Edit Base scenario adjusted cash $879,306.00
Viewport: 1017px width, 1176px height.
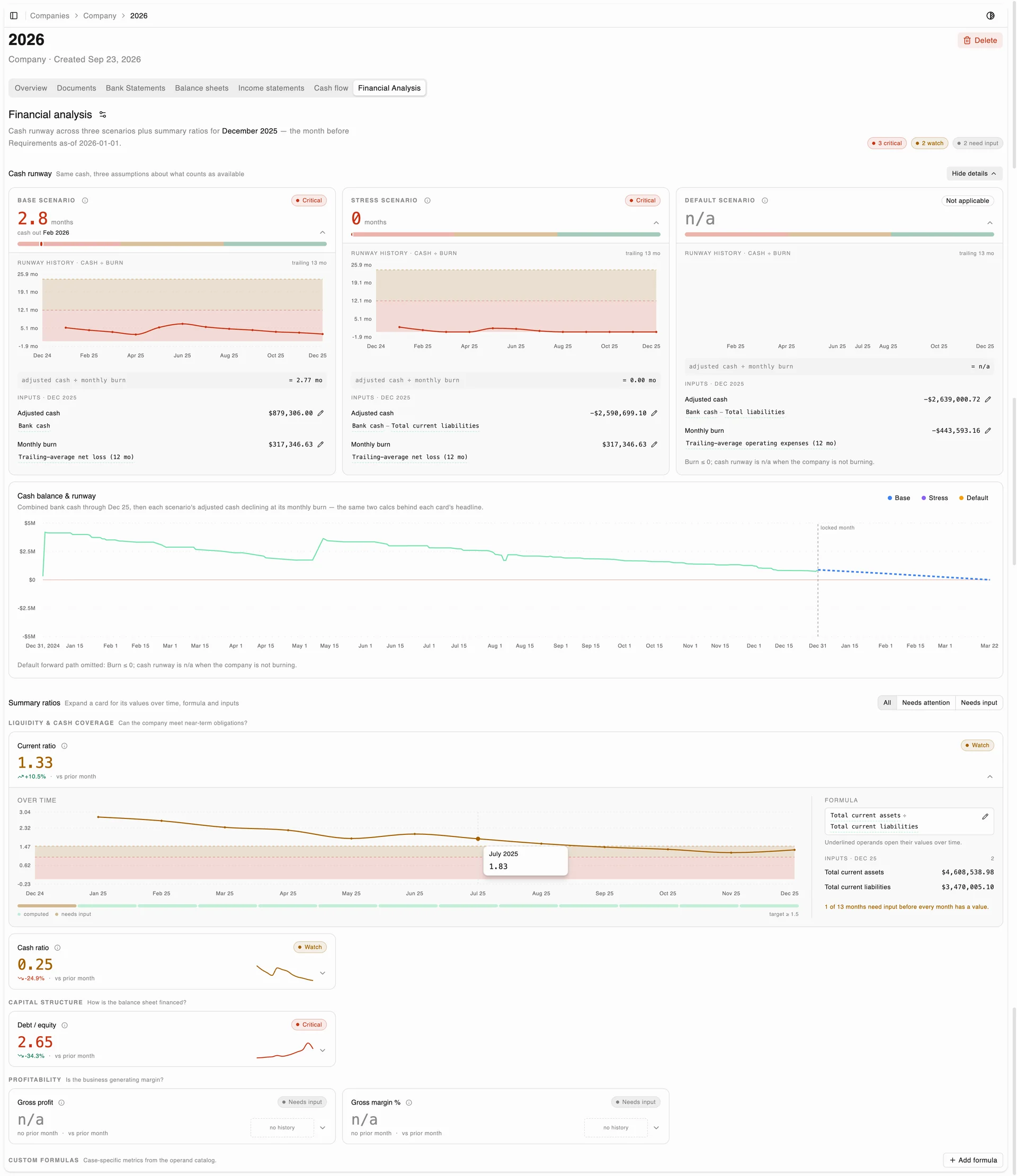click(x=320, y=413)
